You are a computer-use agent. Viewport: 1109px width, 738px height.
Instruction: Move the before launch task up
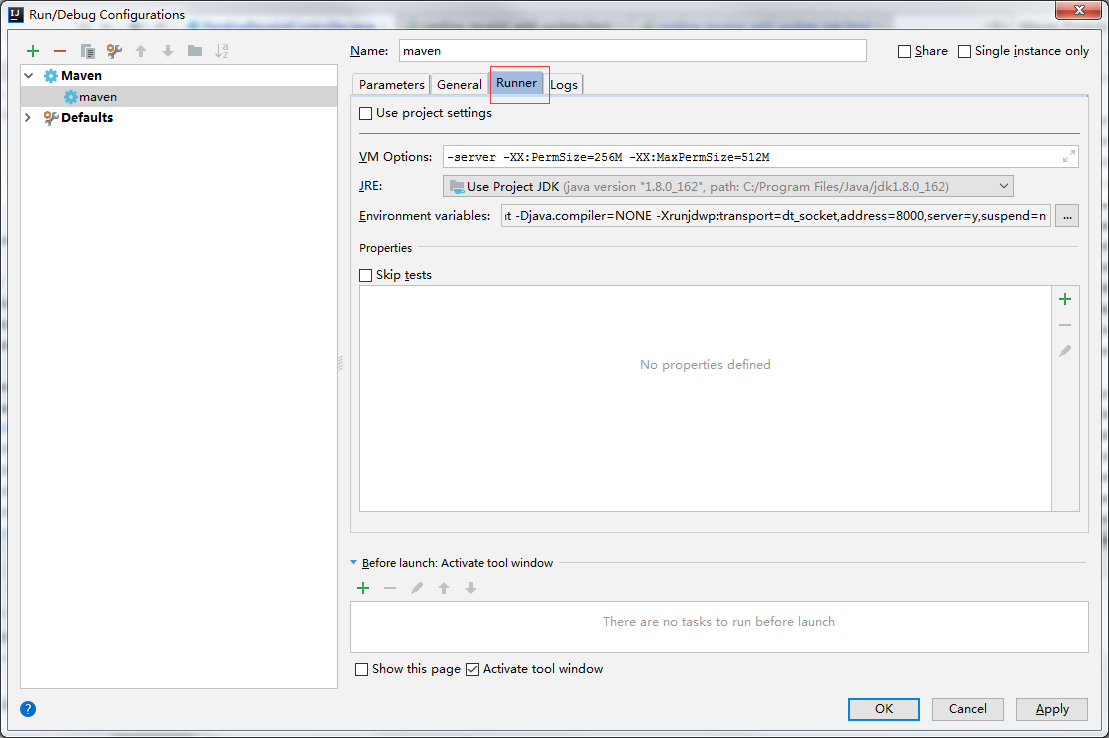(x=444, y=588)
